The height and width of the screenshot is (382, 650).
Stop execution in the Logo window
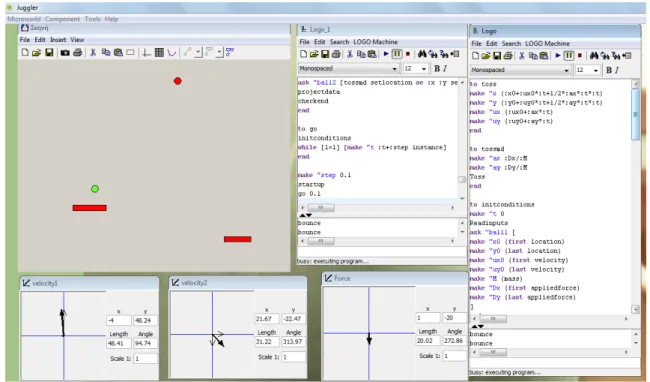coord(580,56)
